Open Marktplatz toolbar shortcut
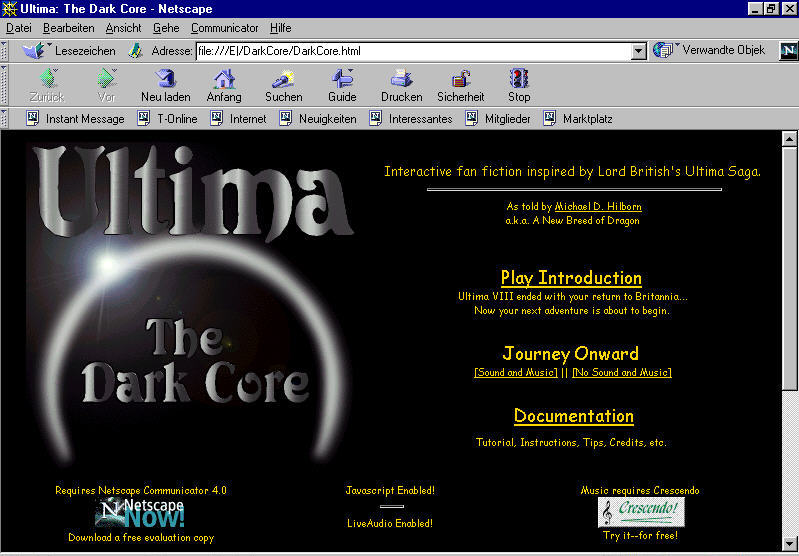 [578, 119]
